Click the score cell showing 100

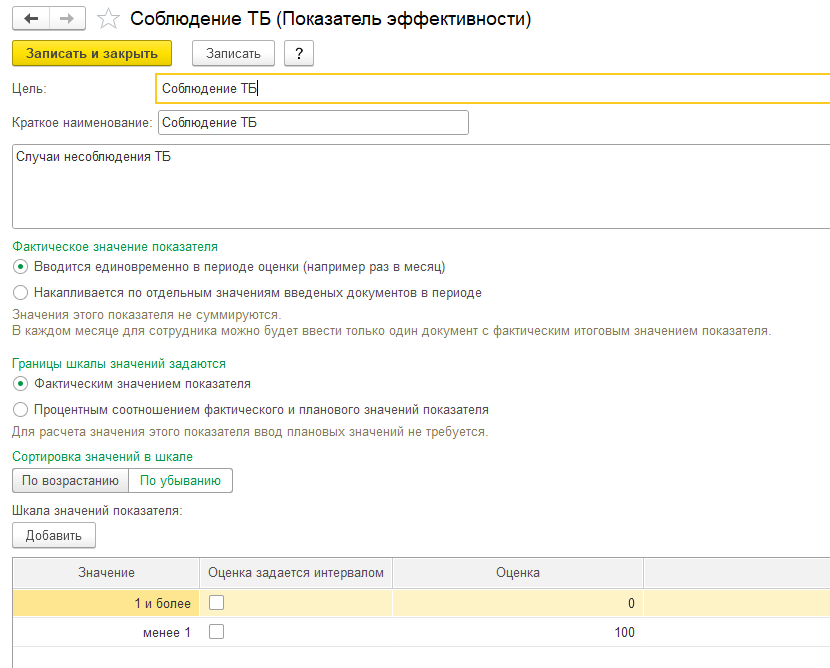pos(518,633)
